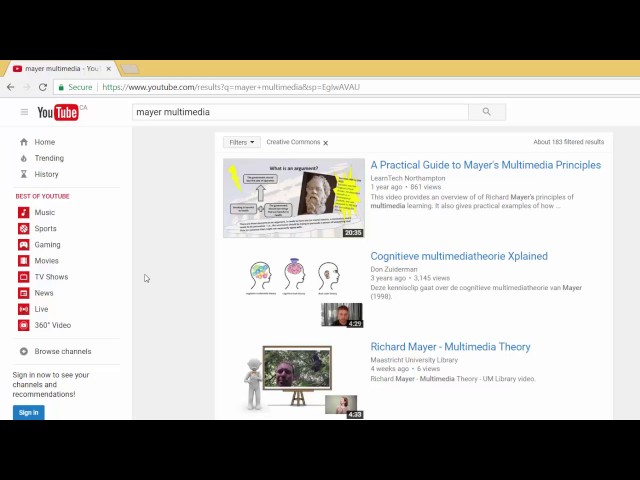Image resolution: width=640 pixels, height=480 pixels.
Task: Click the Sports ball icon
Action: coord(24,229)
